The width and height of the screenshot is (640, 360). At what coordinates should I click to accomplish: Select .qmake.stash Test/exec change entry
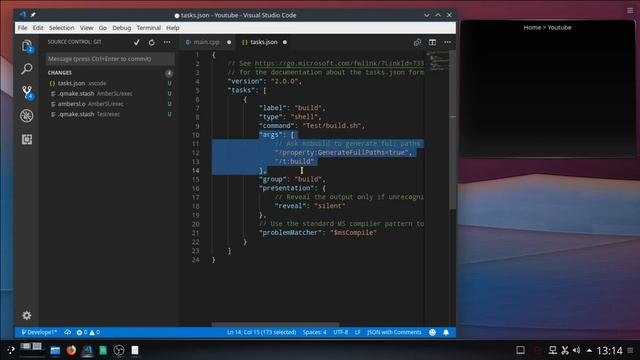tap(109, 114)
